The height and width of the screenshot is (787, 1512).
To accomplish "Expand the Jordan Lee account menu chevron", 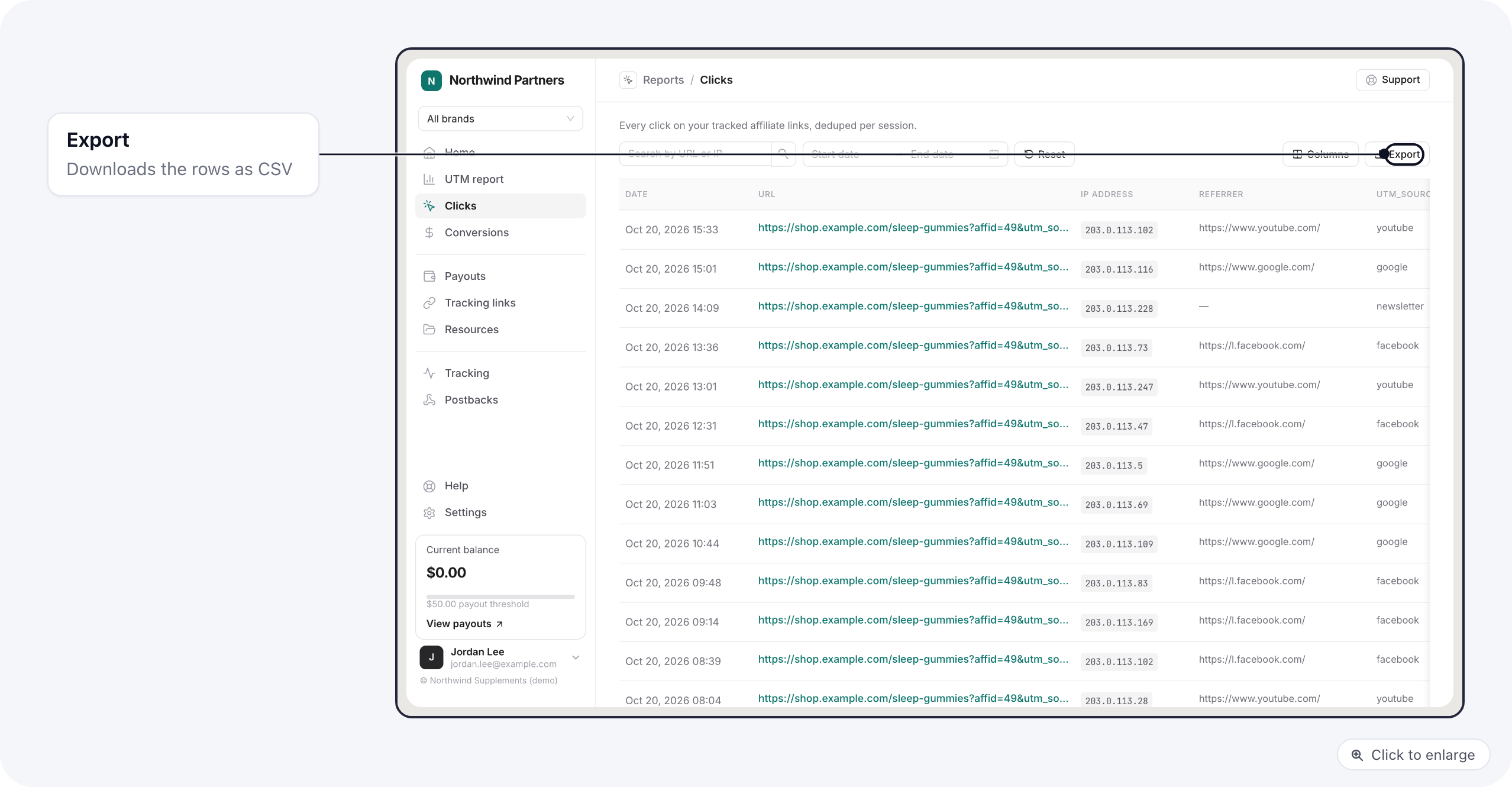I will [x=576, y=657].
